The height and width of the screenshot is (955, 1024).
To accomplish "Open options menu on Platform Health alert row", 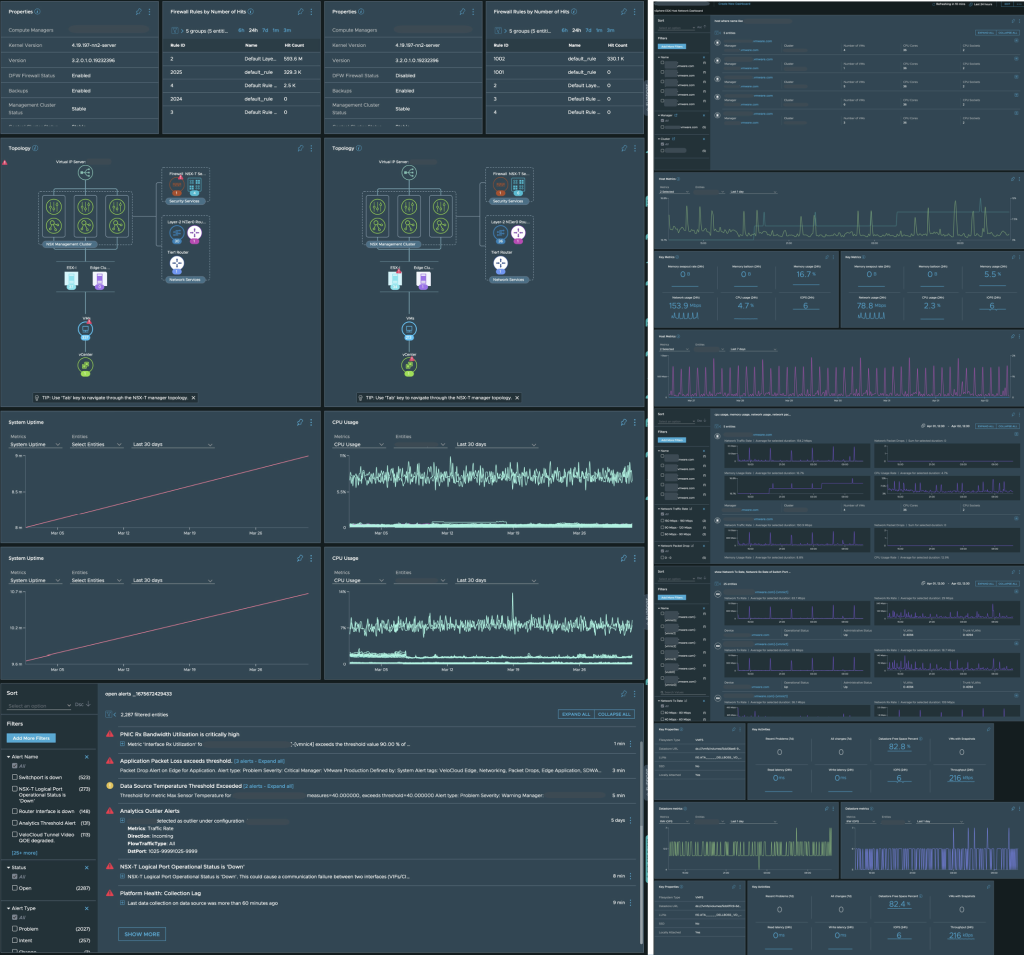I will pos(631,903).
